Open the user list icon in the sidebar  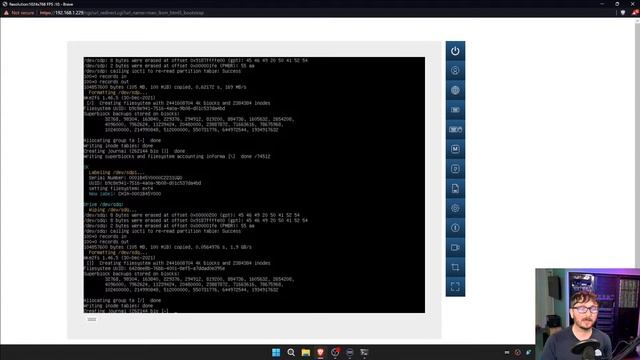tap(455, 71)
